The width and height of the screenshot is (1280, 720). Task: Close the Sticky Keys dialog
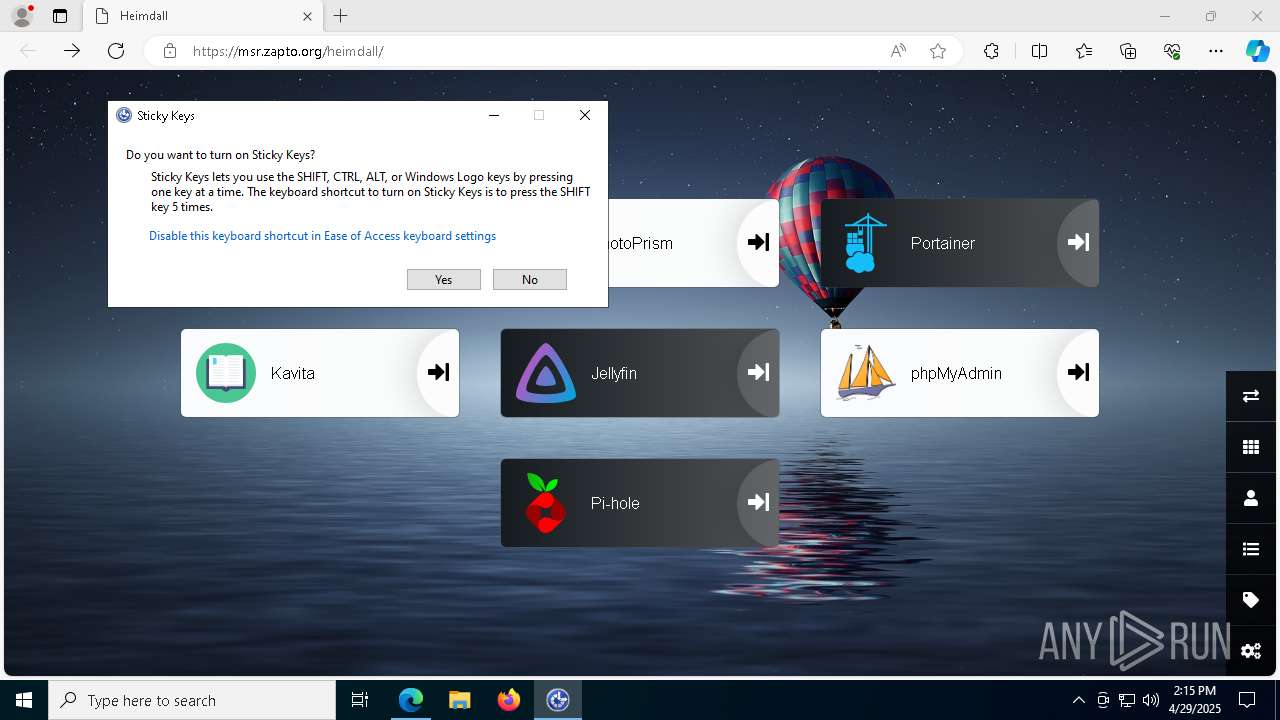pyautogui.click(x=585, y=115)
